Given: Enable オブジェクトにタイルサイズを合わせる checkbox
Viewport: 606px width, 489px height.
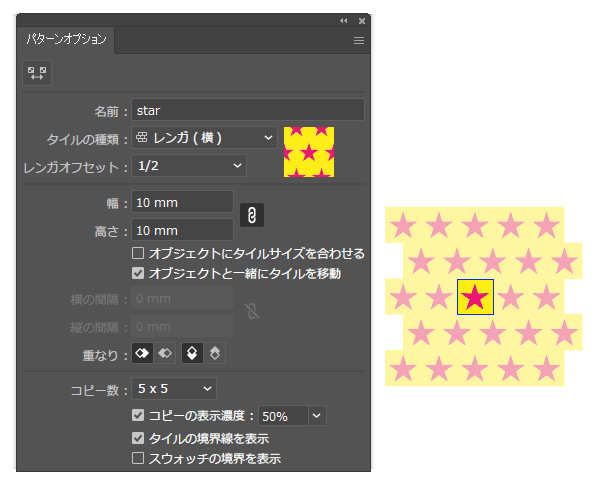Looking at the screenshot, I should click(x=139, y=254).
